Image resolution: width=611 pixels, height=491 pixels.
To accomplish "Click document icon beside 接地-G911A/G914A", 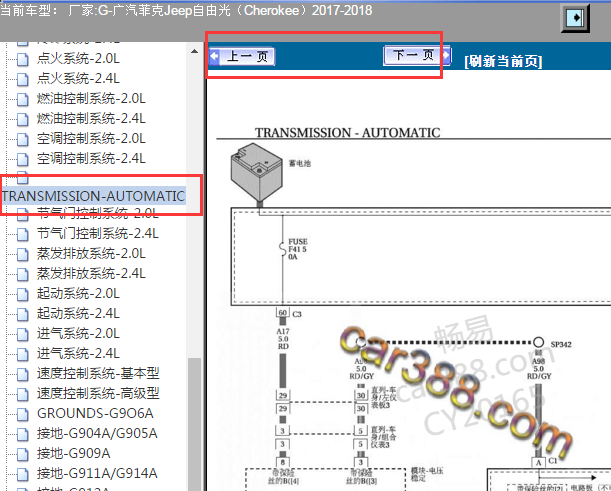I will pos(23,474).
